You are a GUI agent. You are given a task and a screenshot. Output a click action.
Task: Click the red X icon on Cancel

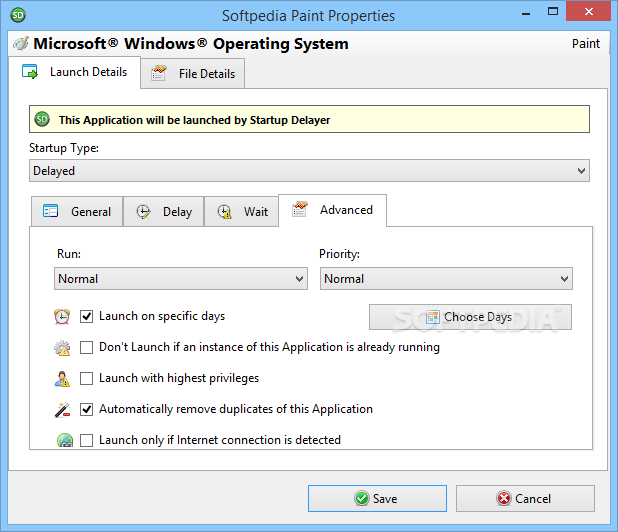point(504,499)
